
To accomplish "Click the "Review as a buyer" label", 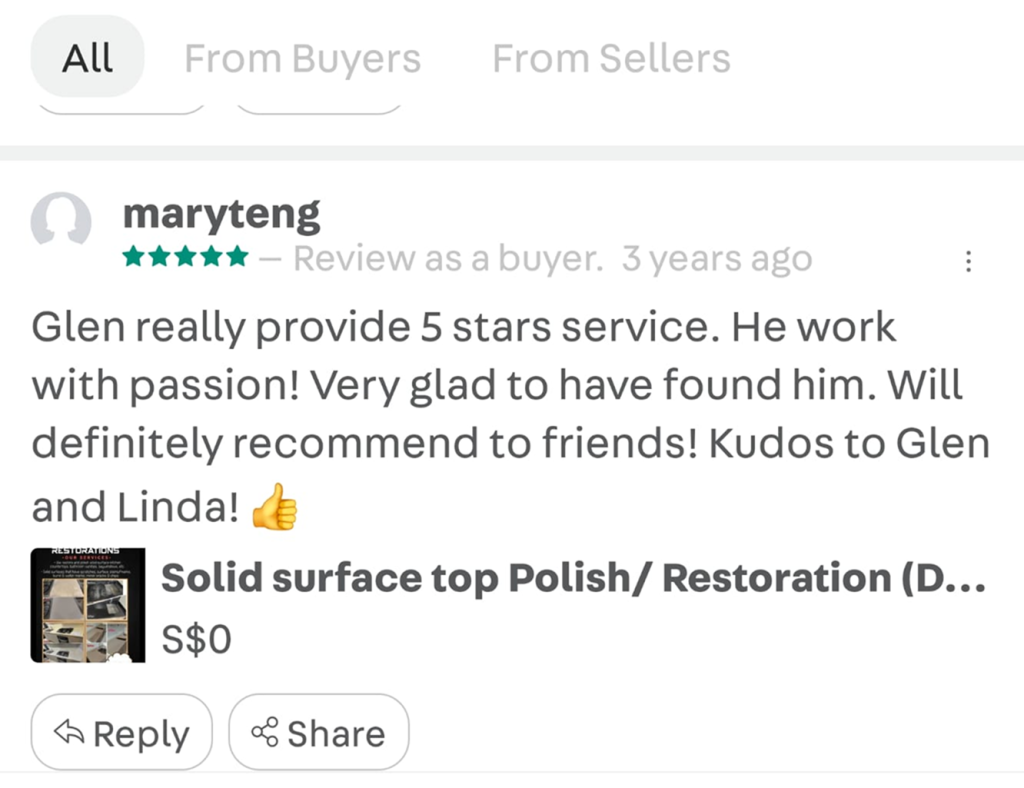I will pyautogui.click(x=448, y=259).
